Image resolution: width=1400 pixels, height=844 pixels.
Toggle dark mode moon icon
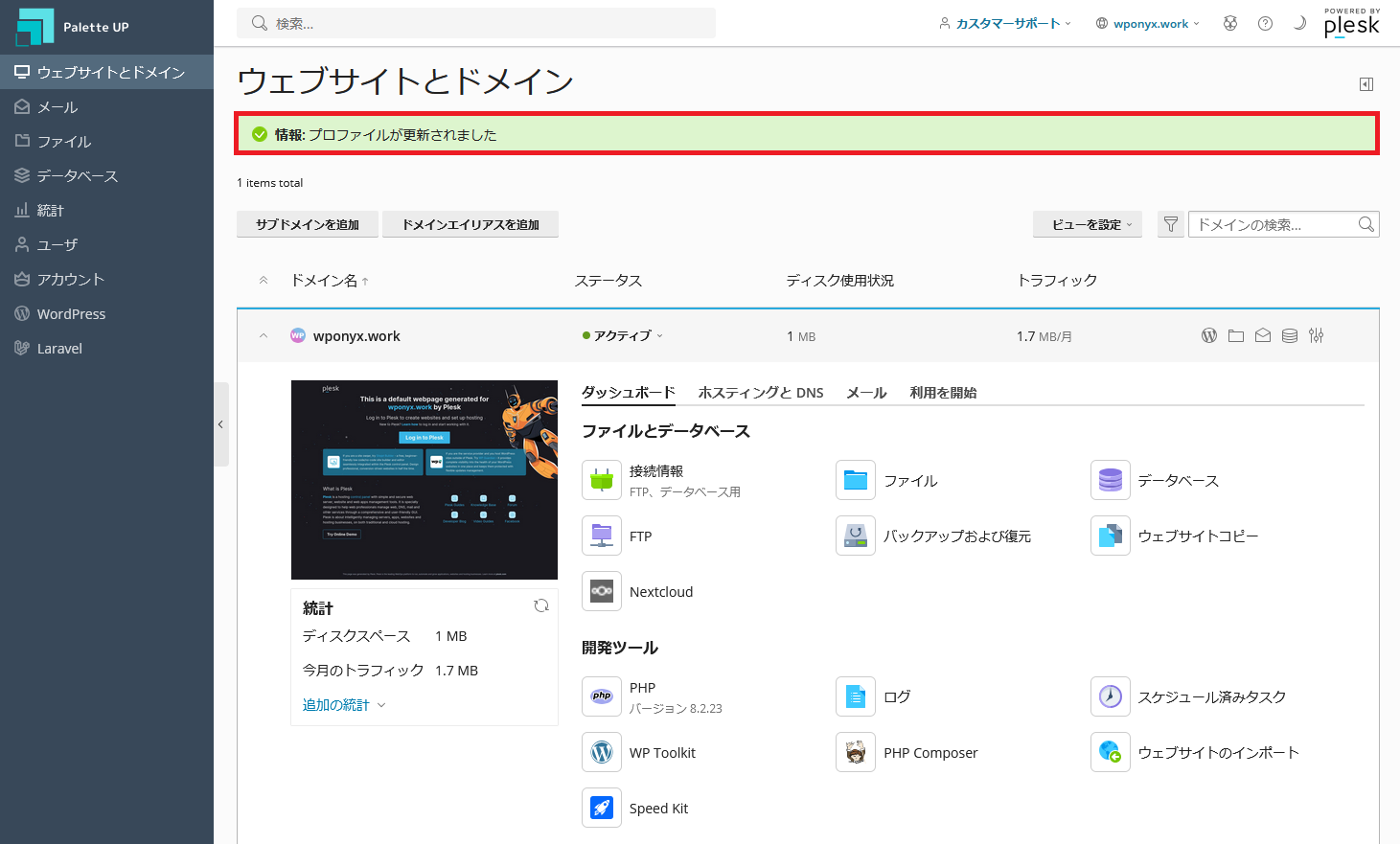[x=1299, y=23]
